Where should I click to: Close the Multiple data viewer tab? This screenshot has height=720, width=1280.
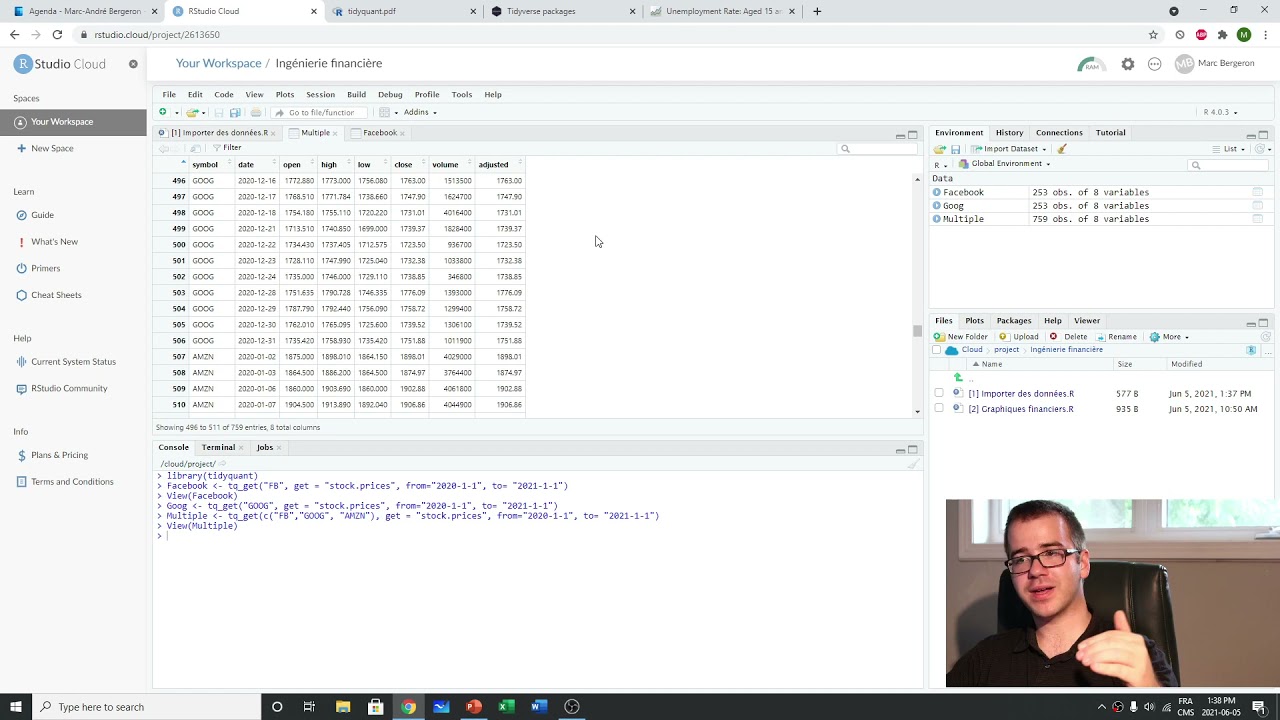coord(335,133)
